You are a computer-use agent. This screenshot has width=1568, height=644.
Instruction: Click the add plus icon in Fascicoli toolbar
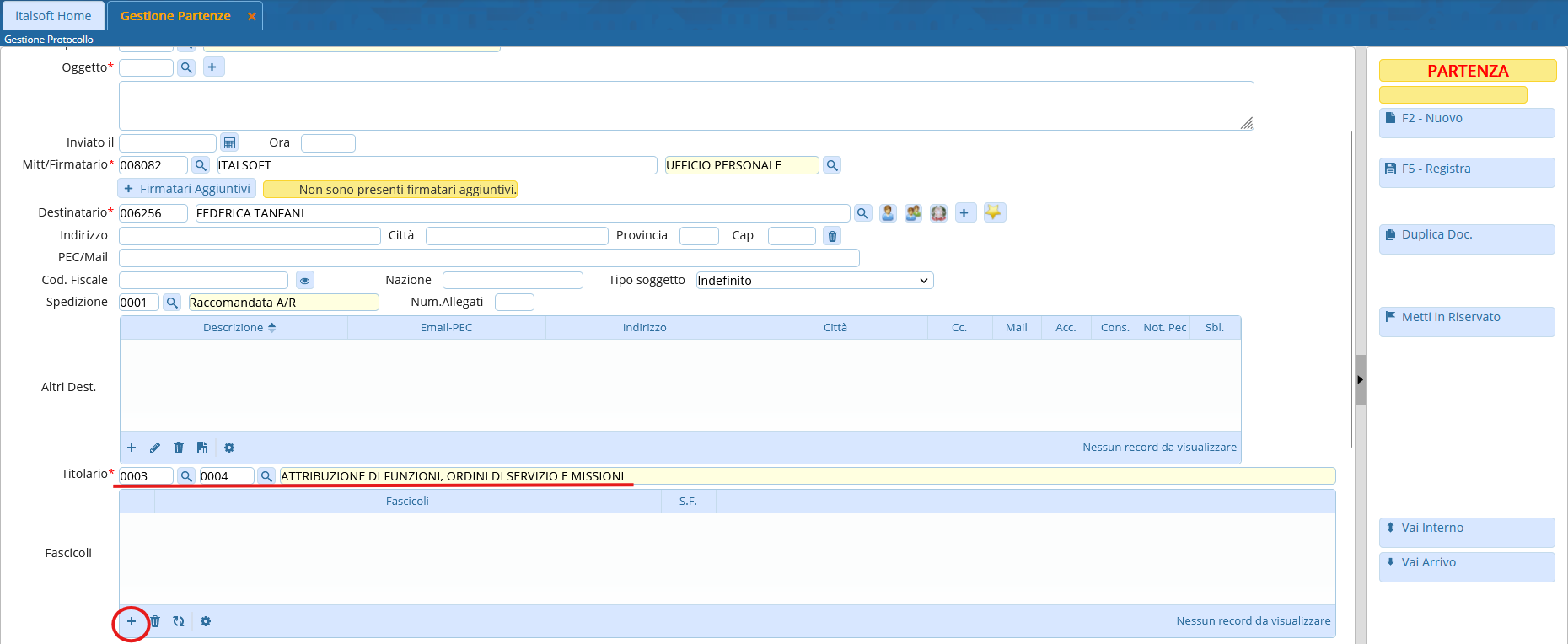pyautogui.click(x=132, y=622)
